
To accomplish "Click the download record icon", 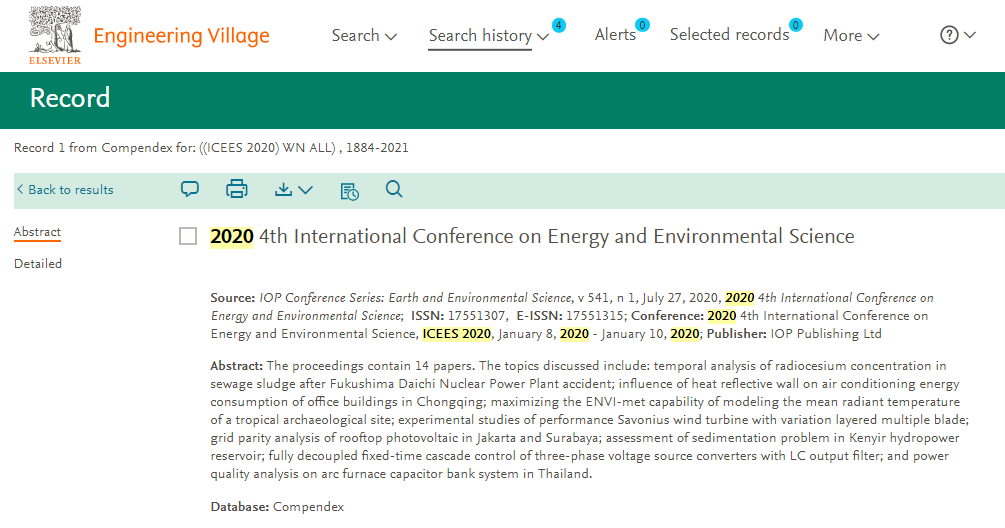I will point(283,190).
